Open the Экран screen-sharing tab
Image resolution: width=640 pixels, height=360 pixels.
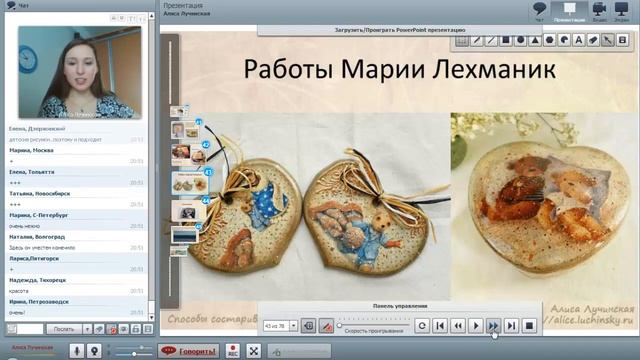[x=622, y=11]
